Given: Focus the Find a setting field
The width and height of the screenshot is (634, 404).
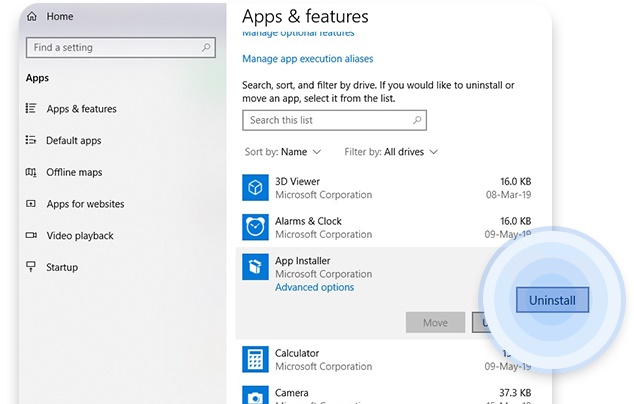Looking at the screenshot, I should pos(120,48).
